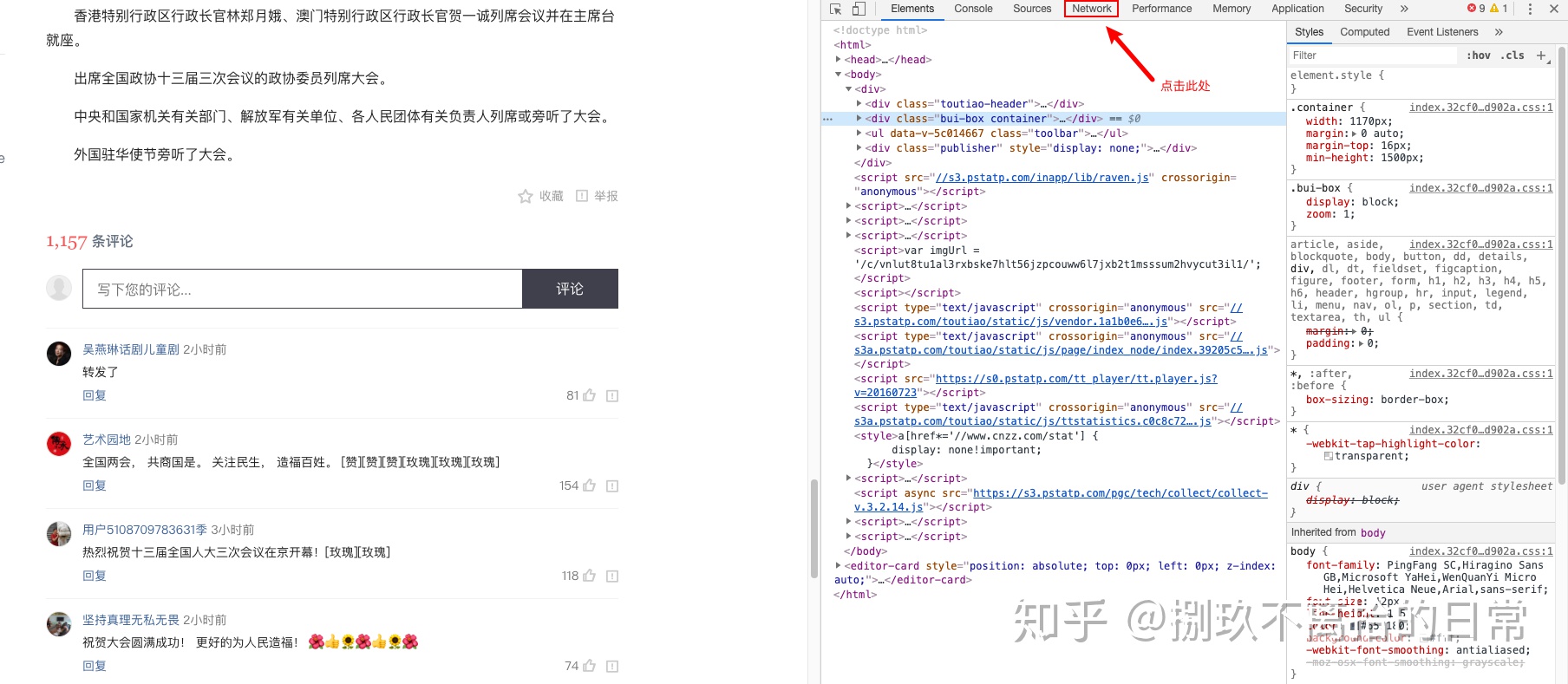Expand the margin shorthand under .container rule
This screenshot has height=684, width=1568.
1355,134
